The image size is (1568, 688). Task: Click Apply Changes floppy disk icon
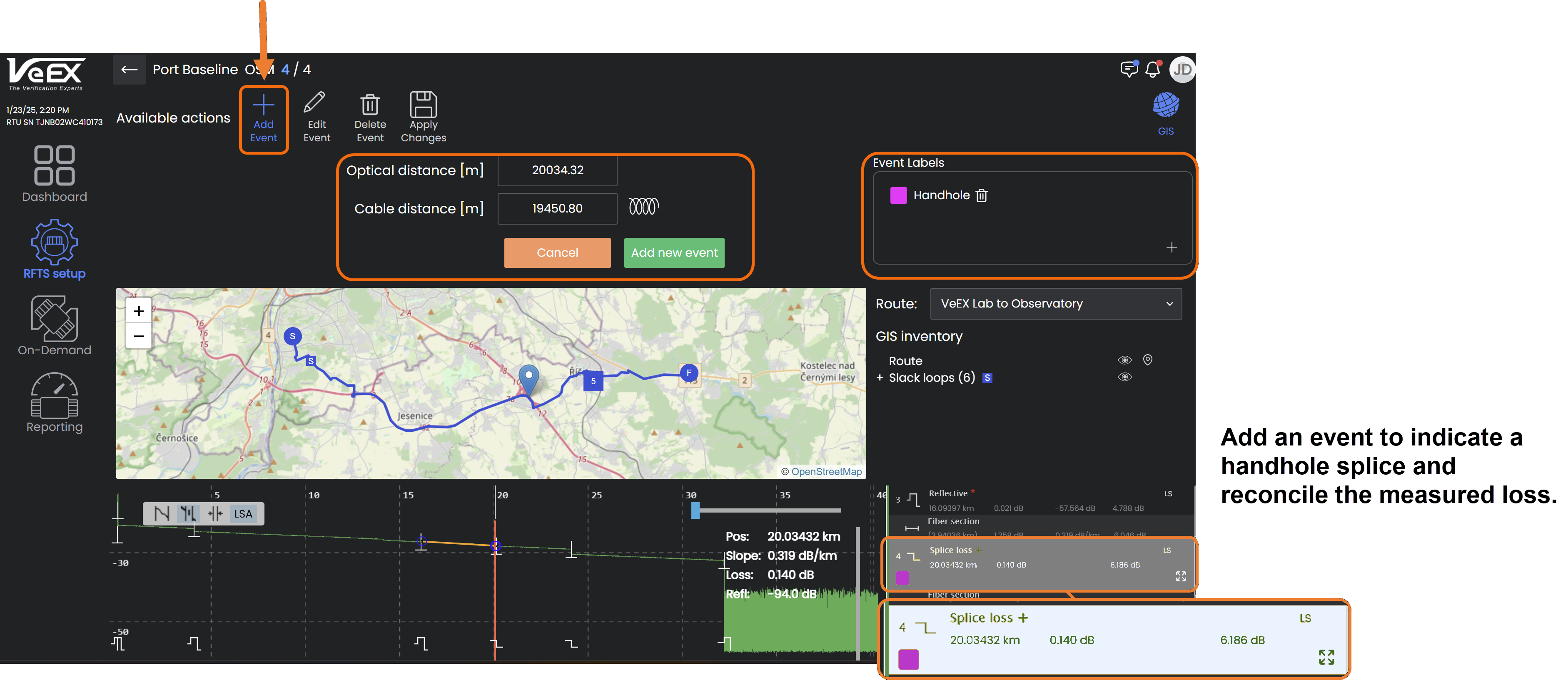tap(423, 105)
